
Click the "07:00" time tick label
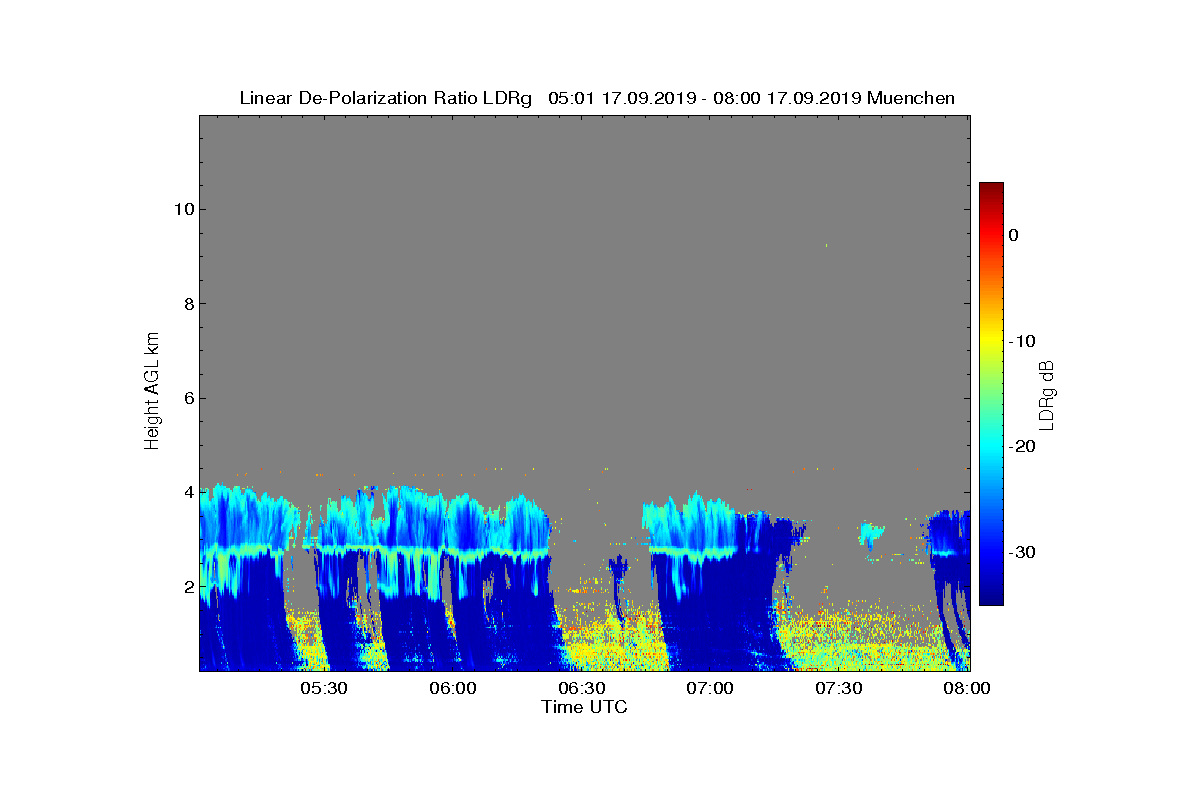pyautogui.click(x=710, y=689)
